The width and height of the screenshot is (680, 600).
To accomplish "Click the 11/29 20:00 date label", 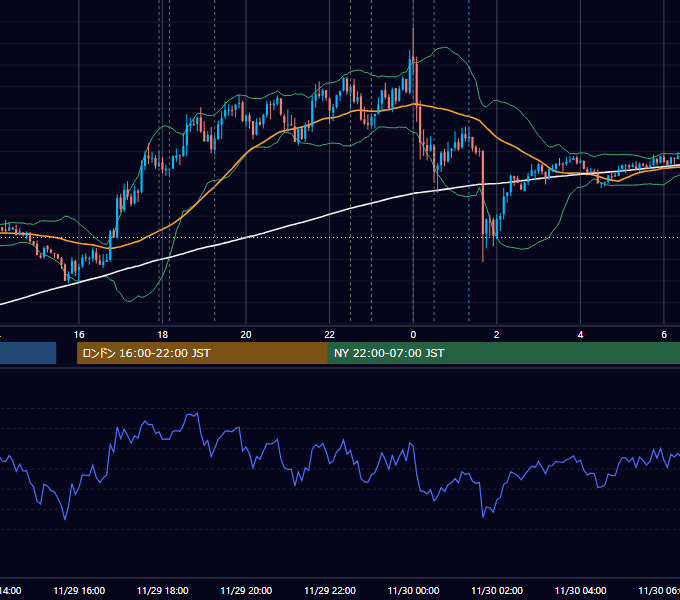I will tap(246, 590).
